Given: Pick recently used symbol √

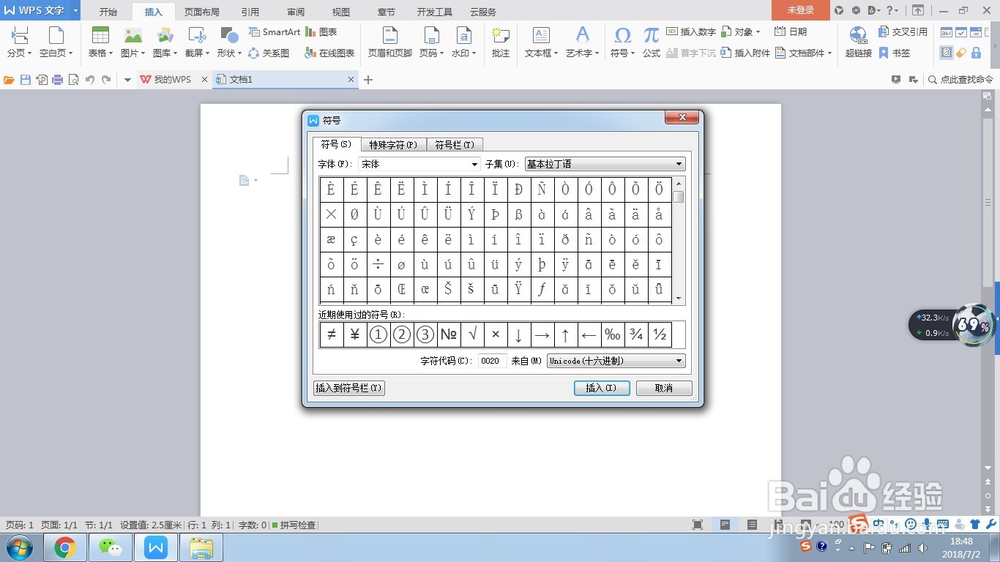Looking at the screenshot, I should (472, 334).
